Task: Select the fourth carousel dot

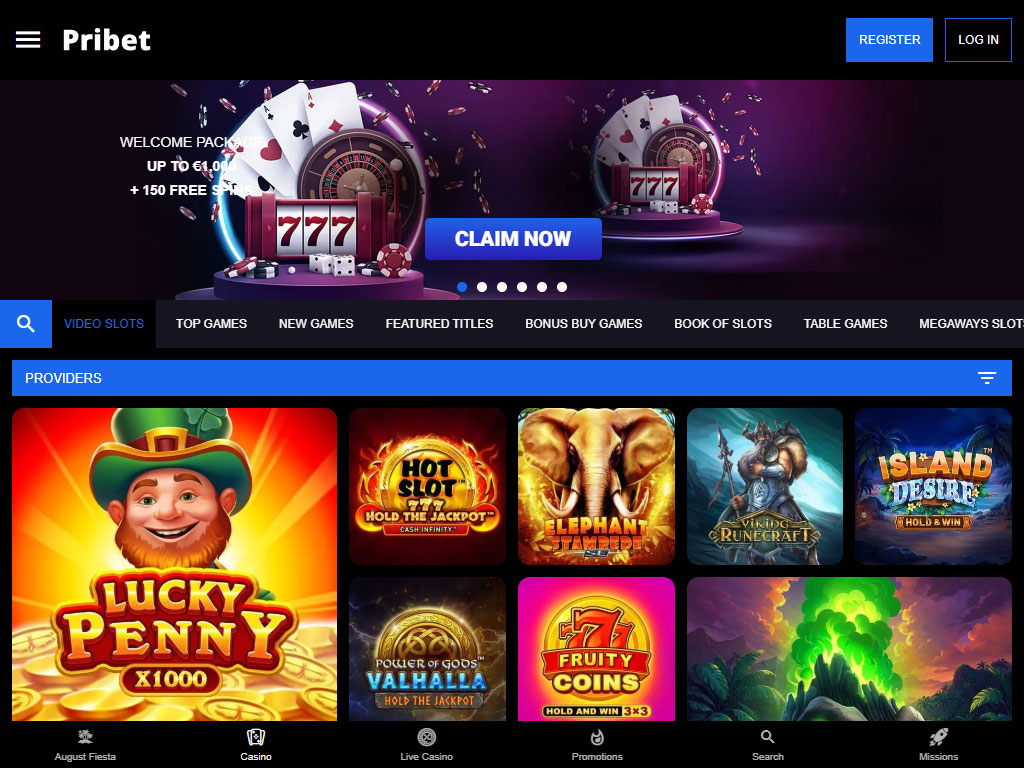Action: coord(522,287)
